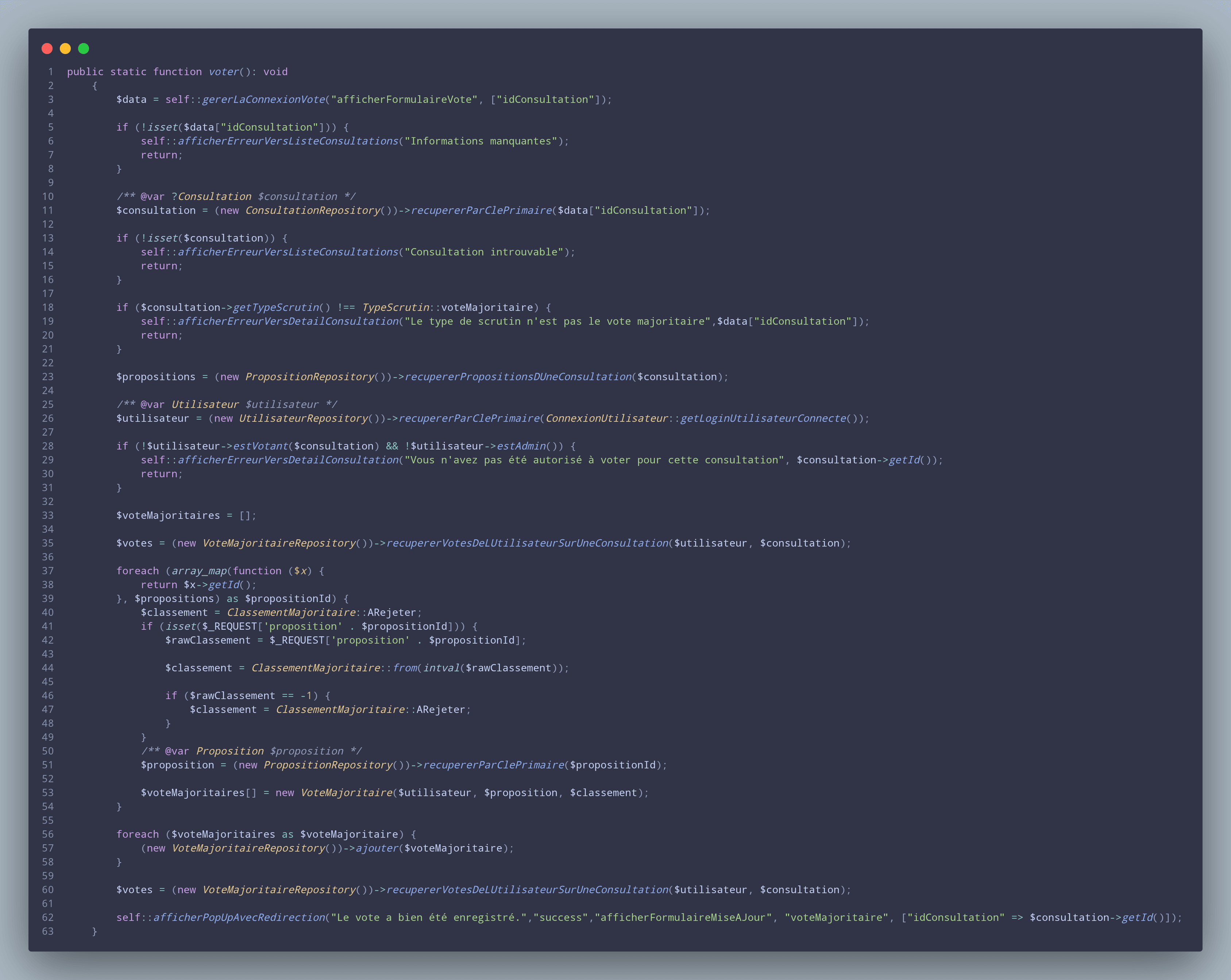
Task: Click string "Consultation introuvable" on line 14
Action: 484,252
